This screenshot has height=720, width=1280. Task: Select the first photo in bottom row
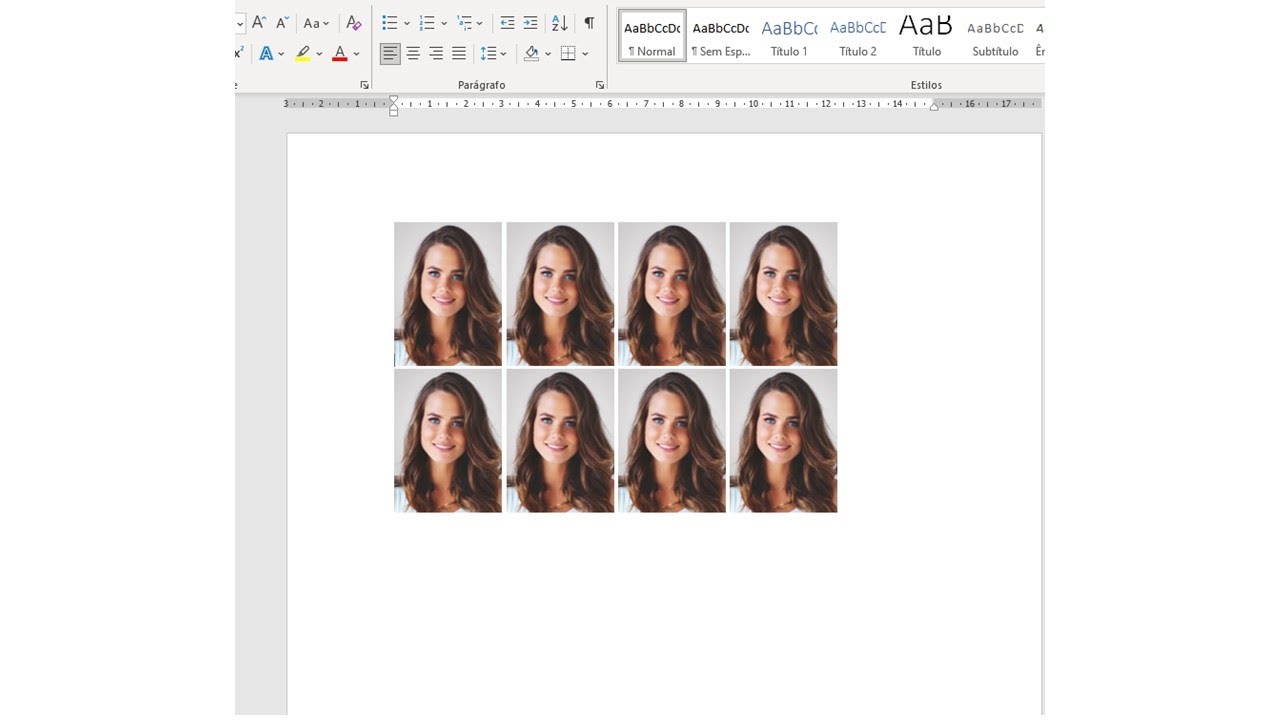coord(448,441)
